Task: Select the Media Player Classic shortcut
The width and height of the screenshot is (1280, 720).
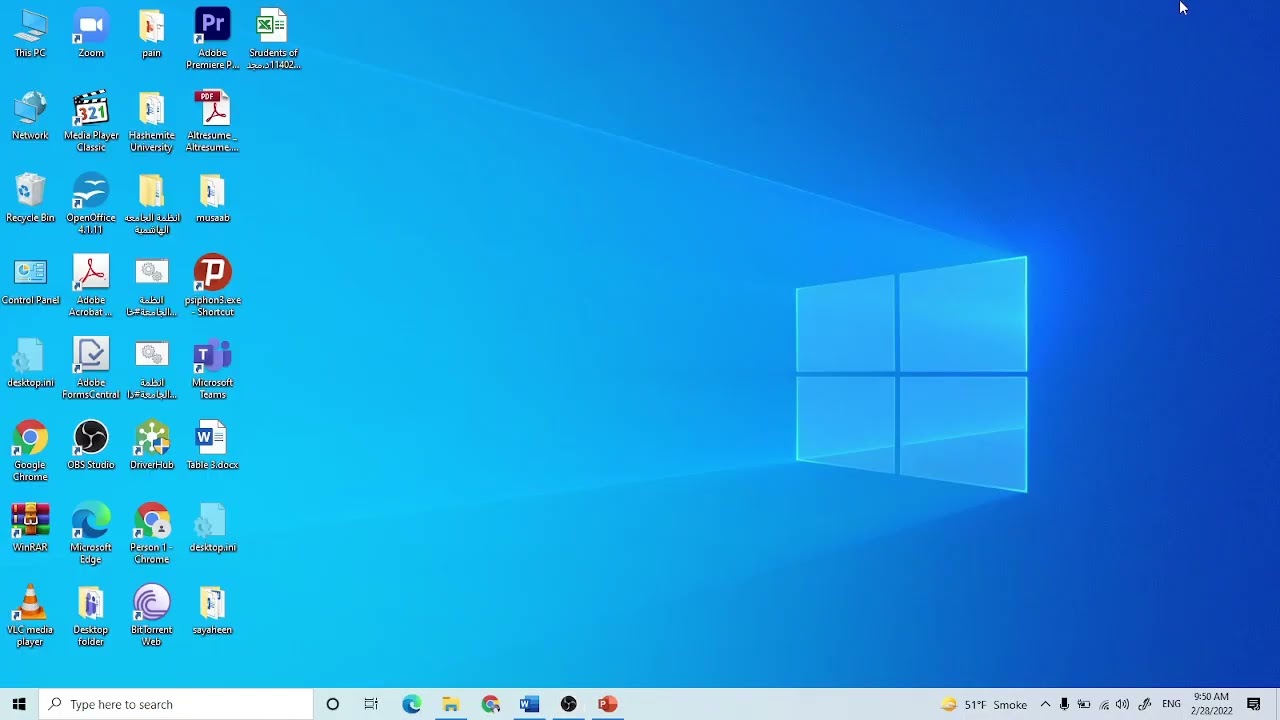Action: click(x=91, y=121)
